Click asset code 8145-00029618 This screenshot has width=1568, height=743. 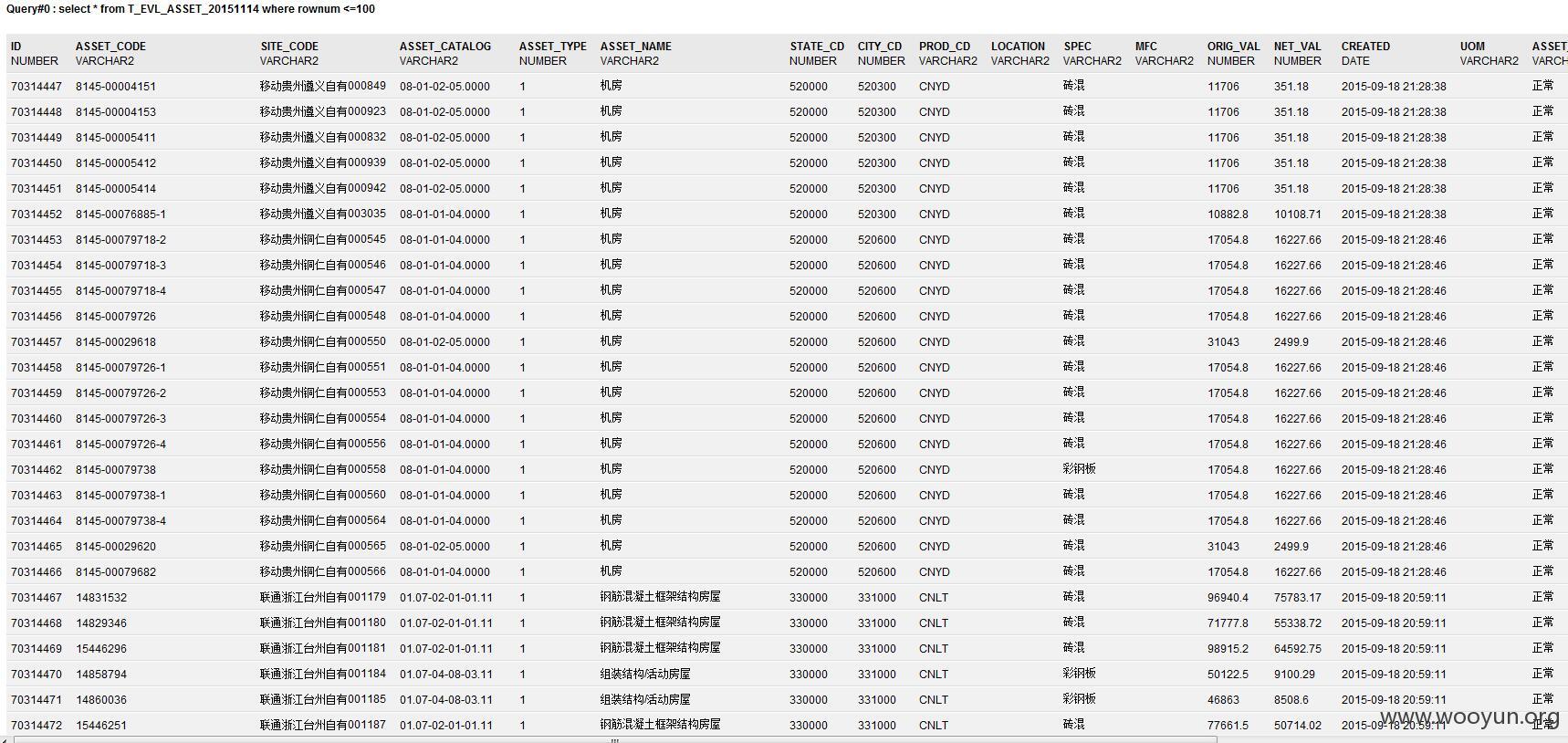116,342
